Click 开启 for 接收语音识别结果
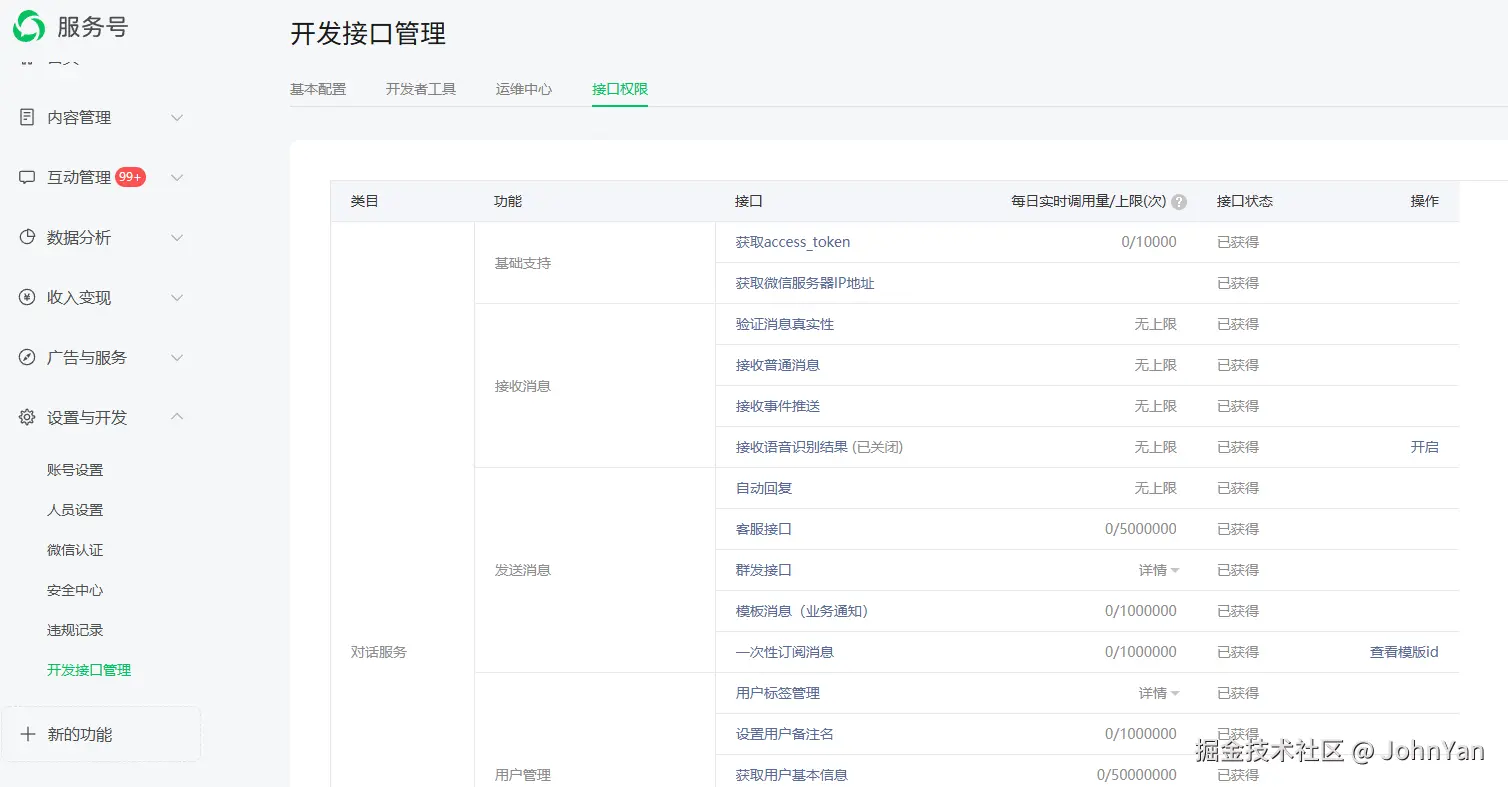 click(x=1425, y=447)
